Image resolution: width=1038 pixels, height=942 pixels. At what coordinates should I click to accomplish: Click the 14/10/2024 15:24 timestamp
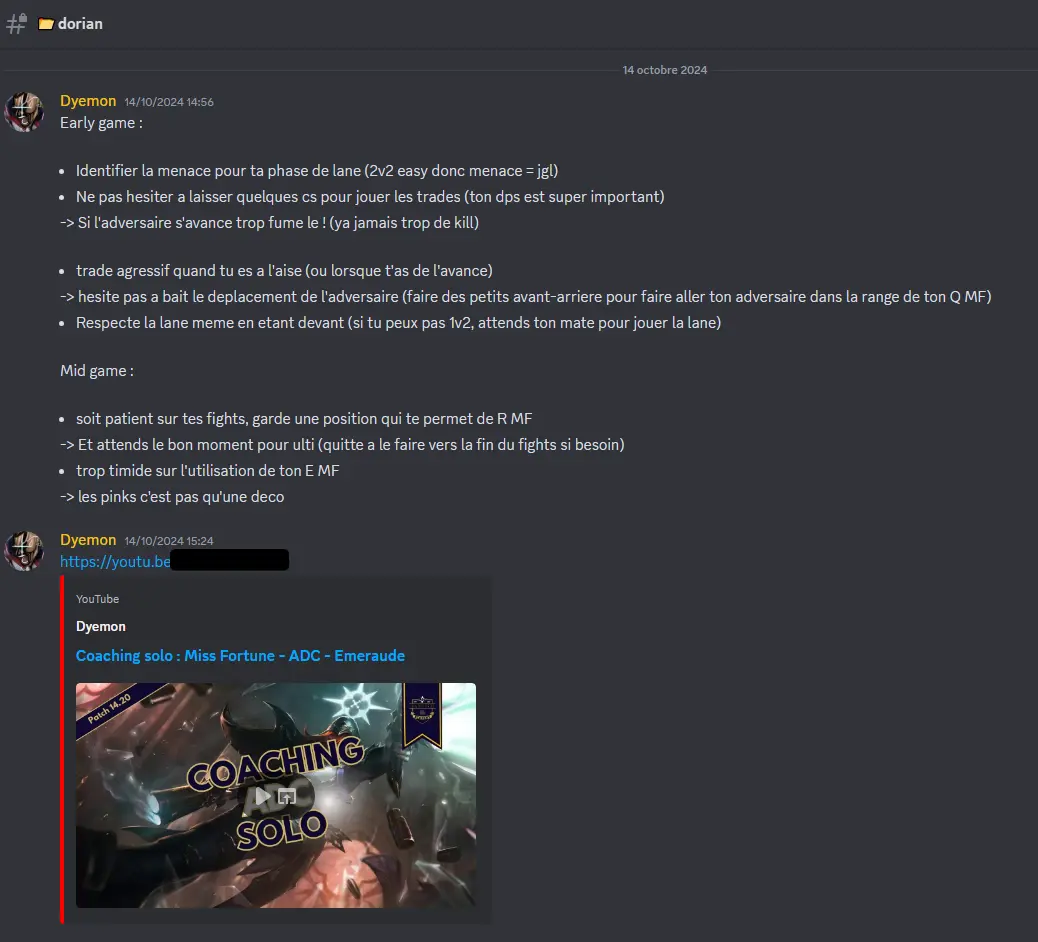click(169, 541)
